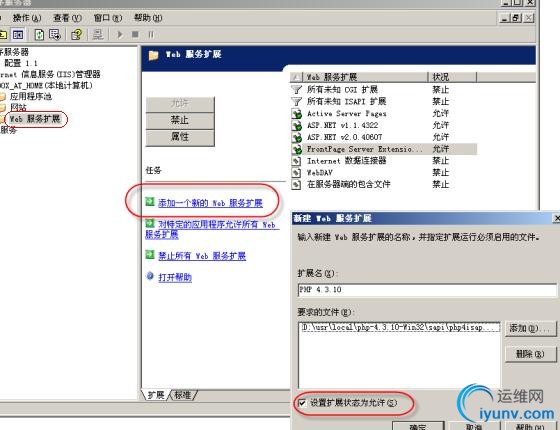Click 禁止所有 Web 服务扩展 link

[x=202, y=256]
